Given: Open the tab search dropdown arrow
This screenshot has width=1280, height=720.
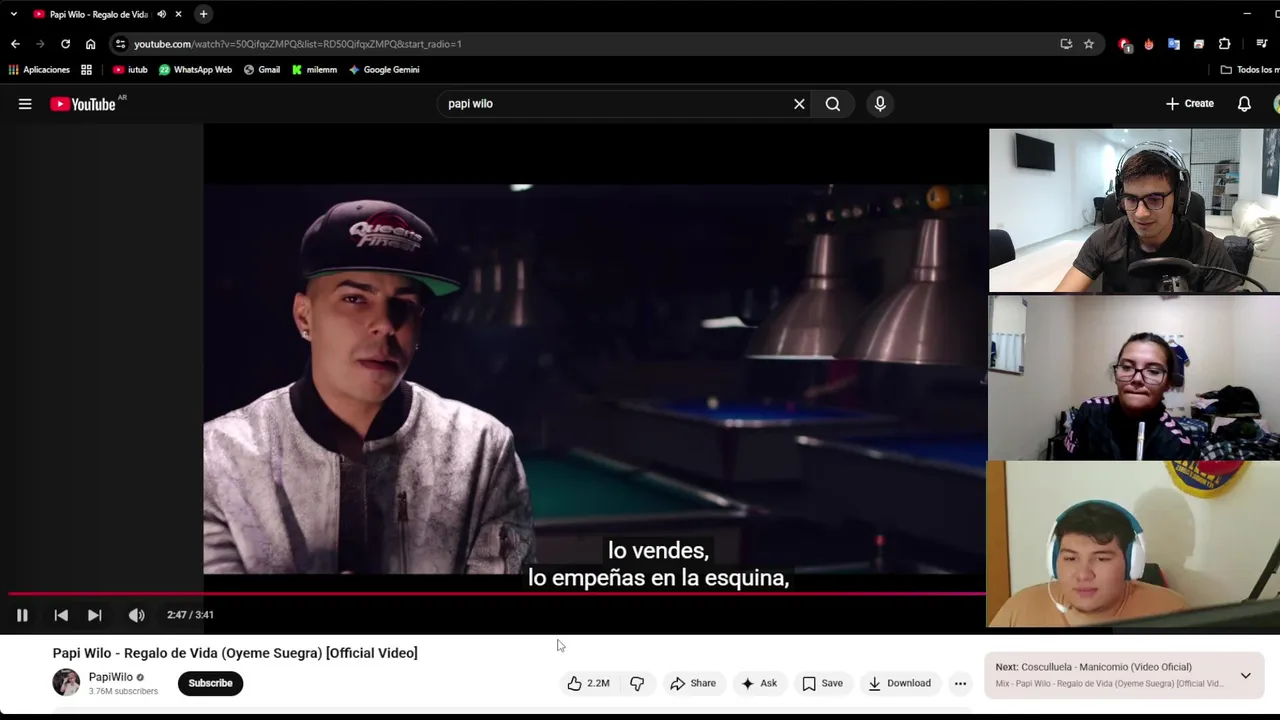Looking at the screenshot, I should [13, 14].
